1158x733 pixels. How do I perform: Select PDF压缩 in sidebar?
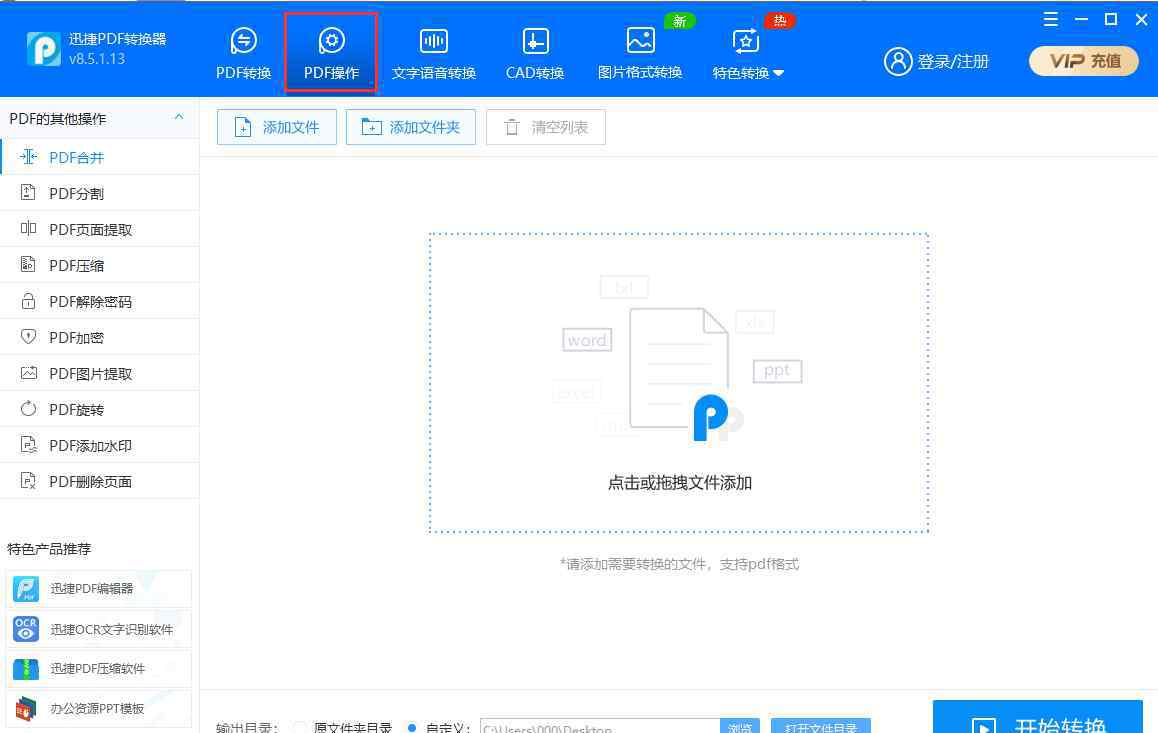tap(100, 266)
